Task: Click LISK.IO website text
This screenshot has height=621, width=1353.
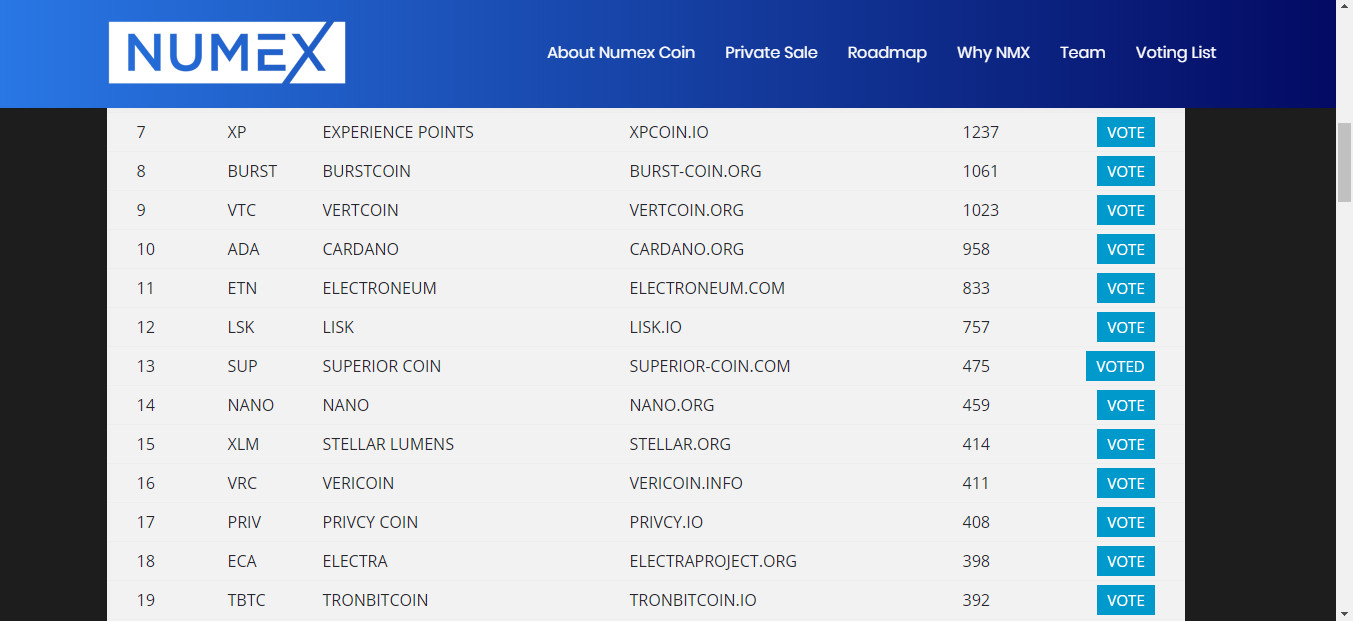Action: coord(655,327)
